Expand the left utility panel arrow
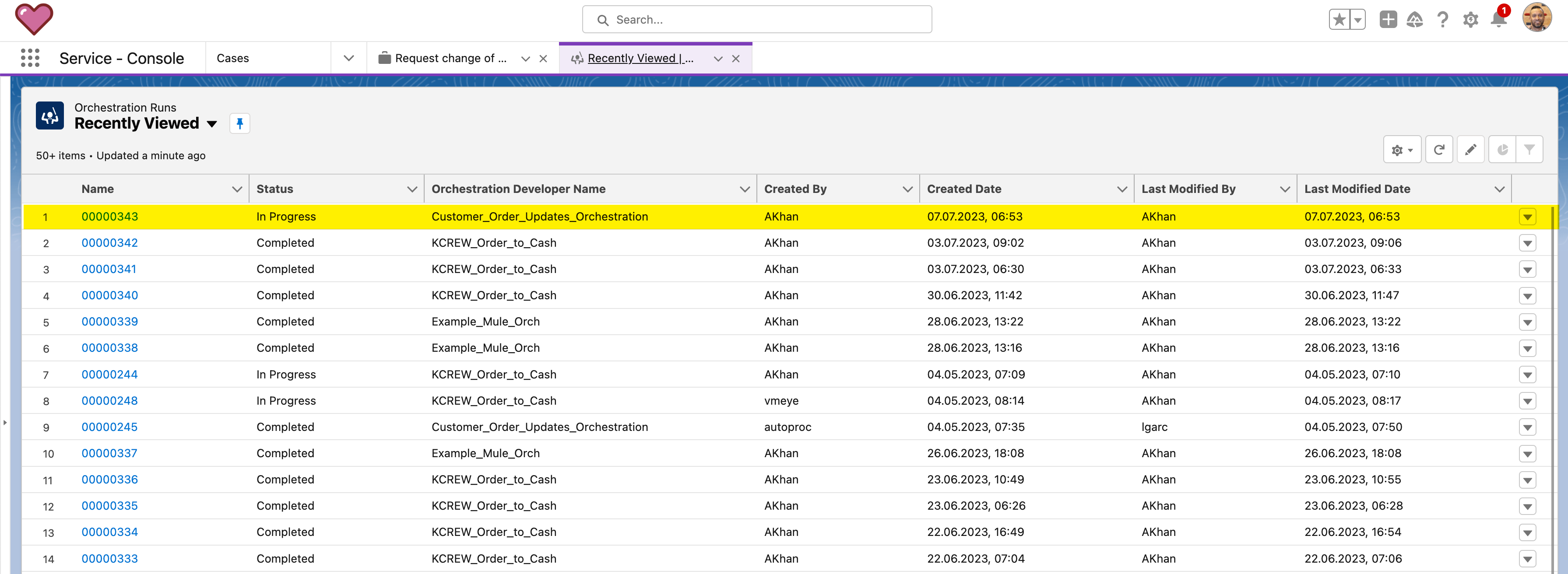This screenshot has width=1568, height=574. pyautogui.click(x=5, y=422)
